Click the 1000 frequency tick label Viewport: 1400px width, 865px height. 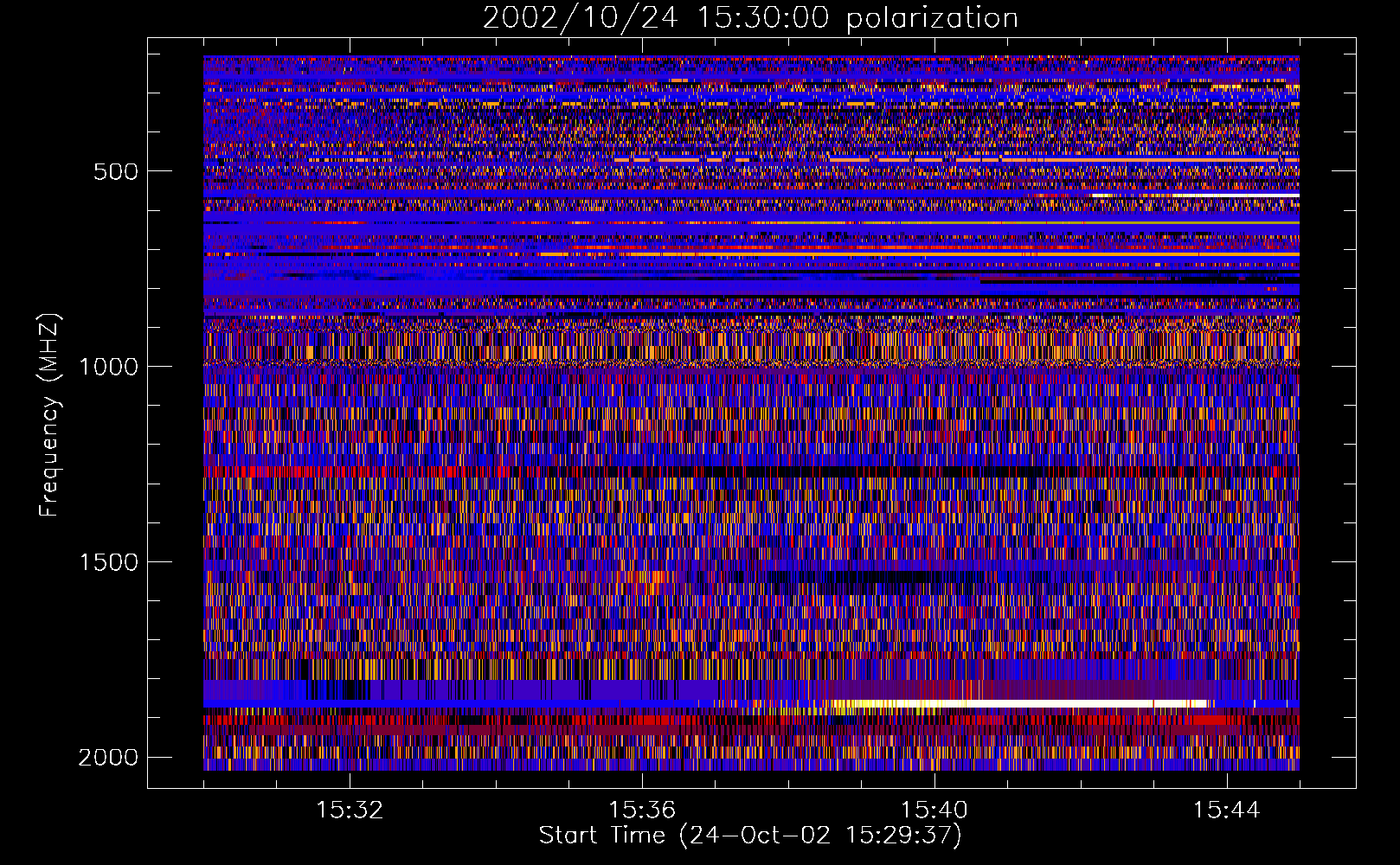pos(108,367)
